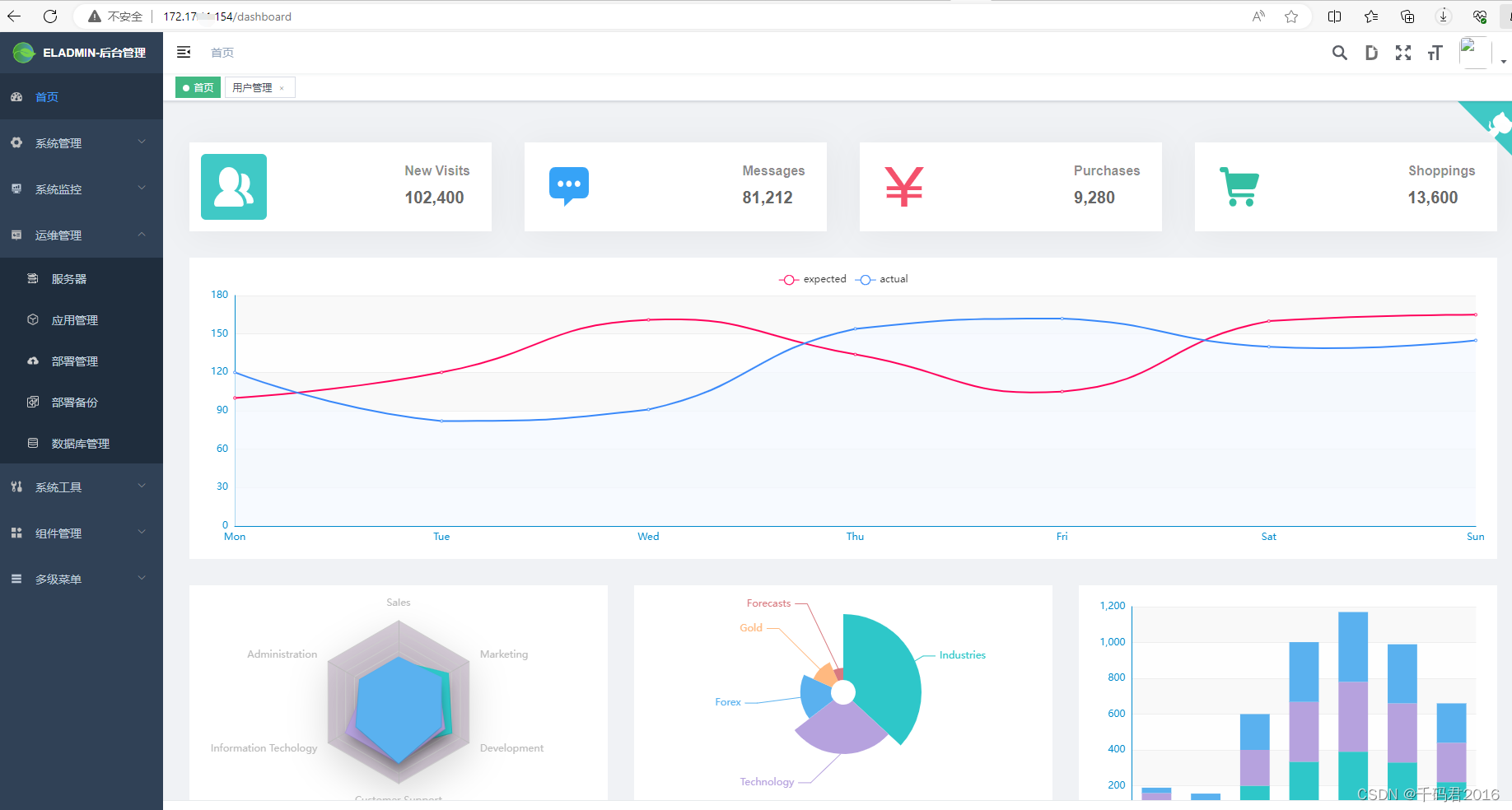Open 服务器 submenu item

point(82,279)
